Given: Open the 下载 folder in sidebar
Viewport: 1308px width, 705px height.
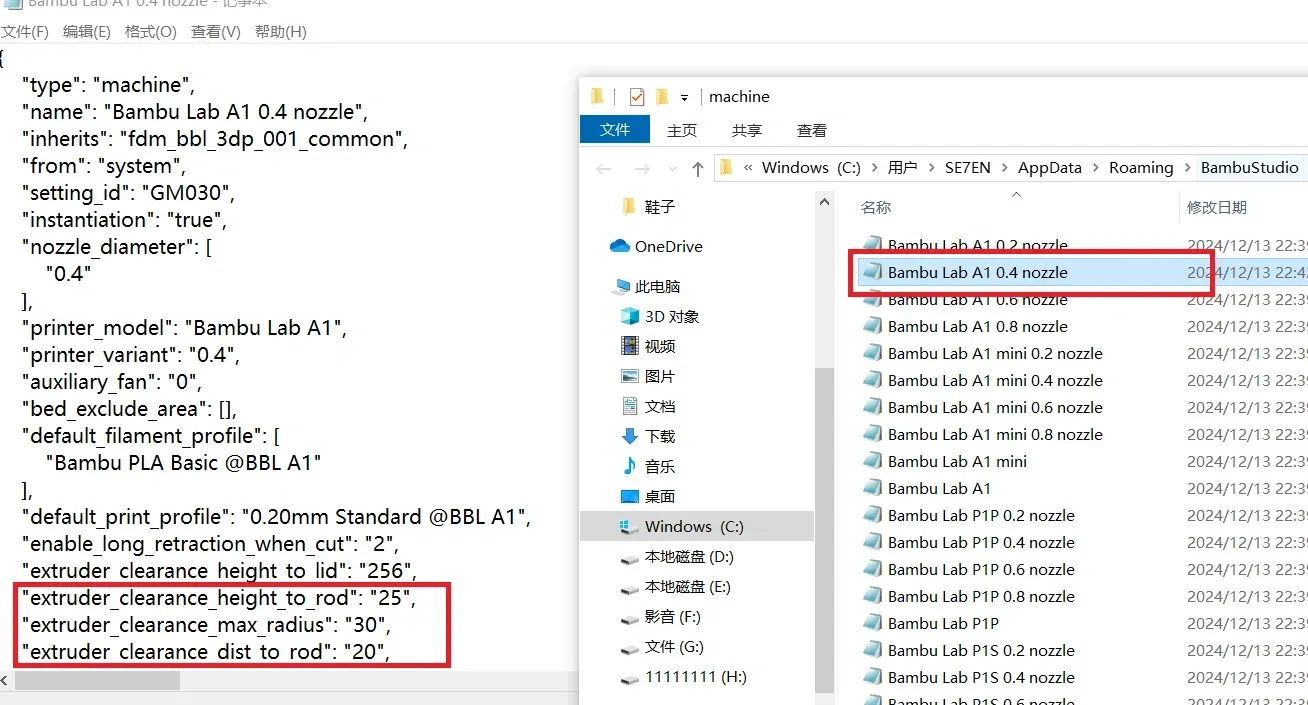Looking at the screenshot, I should (x=648, y=436).
